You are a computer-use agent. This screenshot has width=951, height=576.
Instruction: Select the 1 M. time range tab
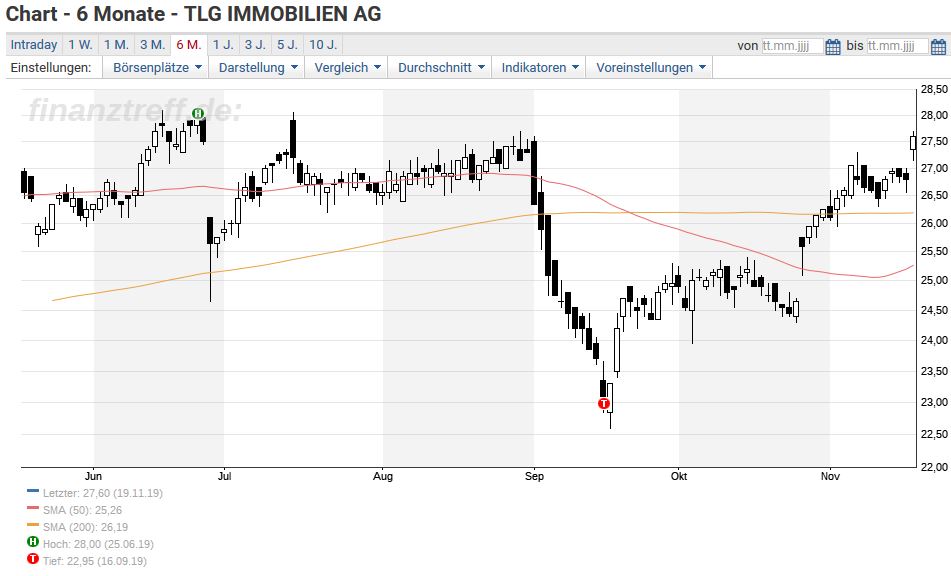(x=116, y=45)
